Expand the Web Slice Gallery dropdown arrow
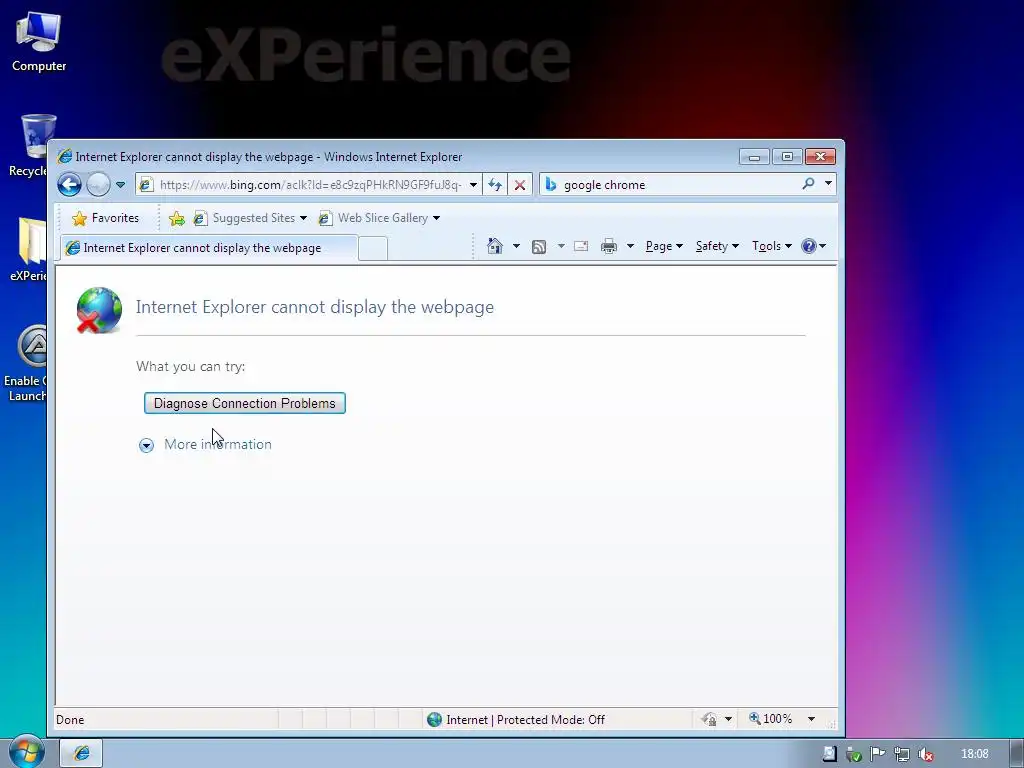 [436, 218]
